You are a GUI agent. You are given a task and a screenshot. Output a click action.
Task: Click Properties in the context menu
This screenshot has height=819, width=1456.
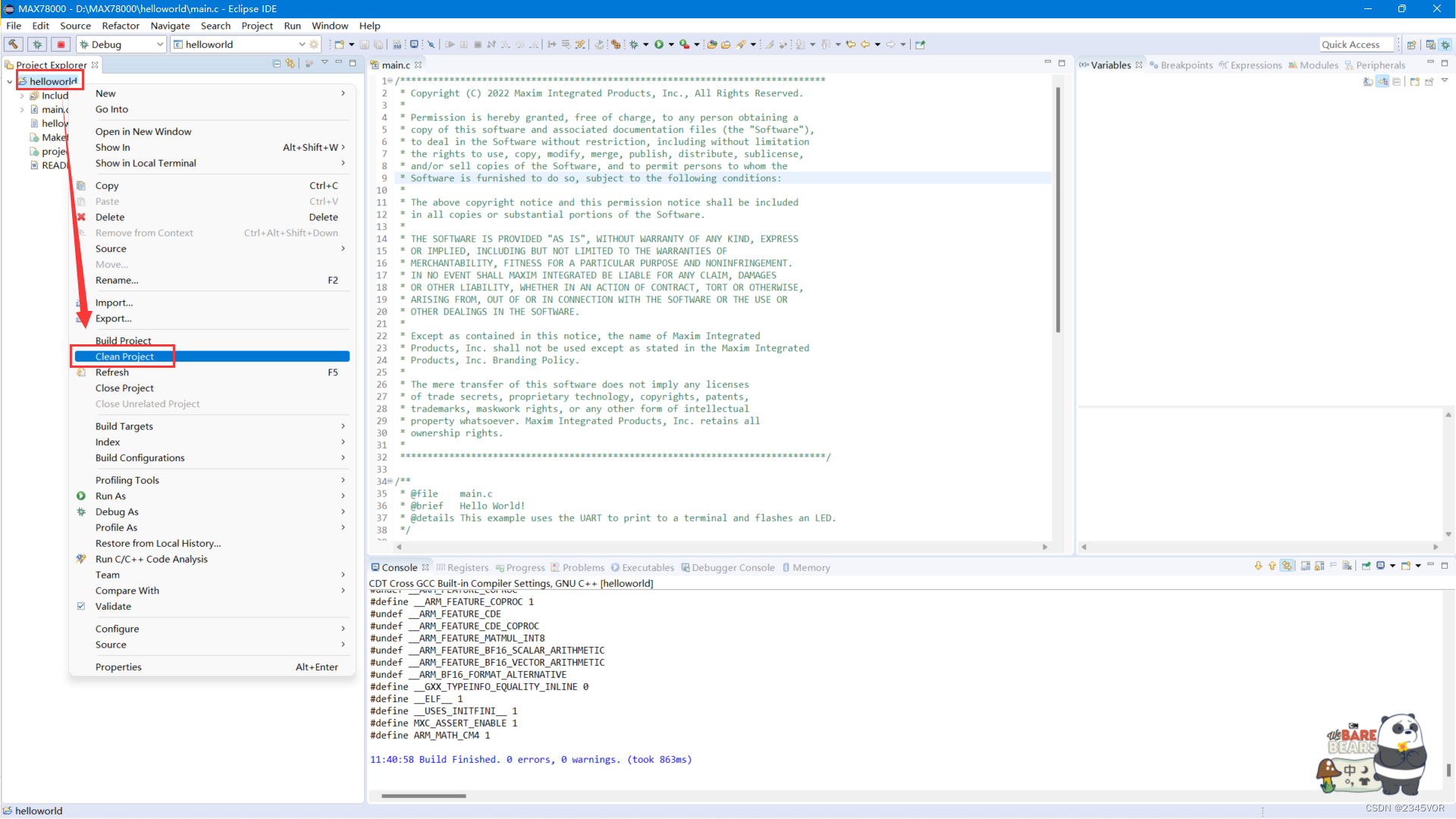pyautogui.click(x=118, y=667)
